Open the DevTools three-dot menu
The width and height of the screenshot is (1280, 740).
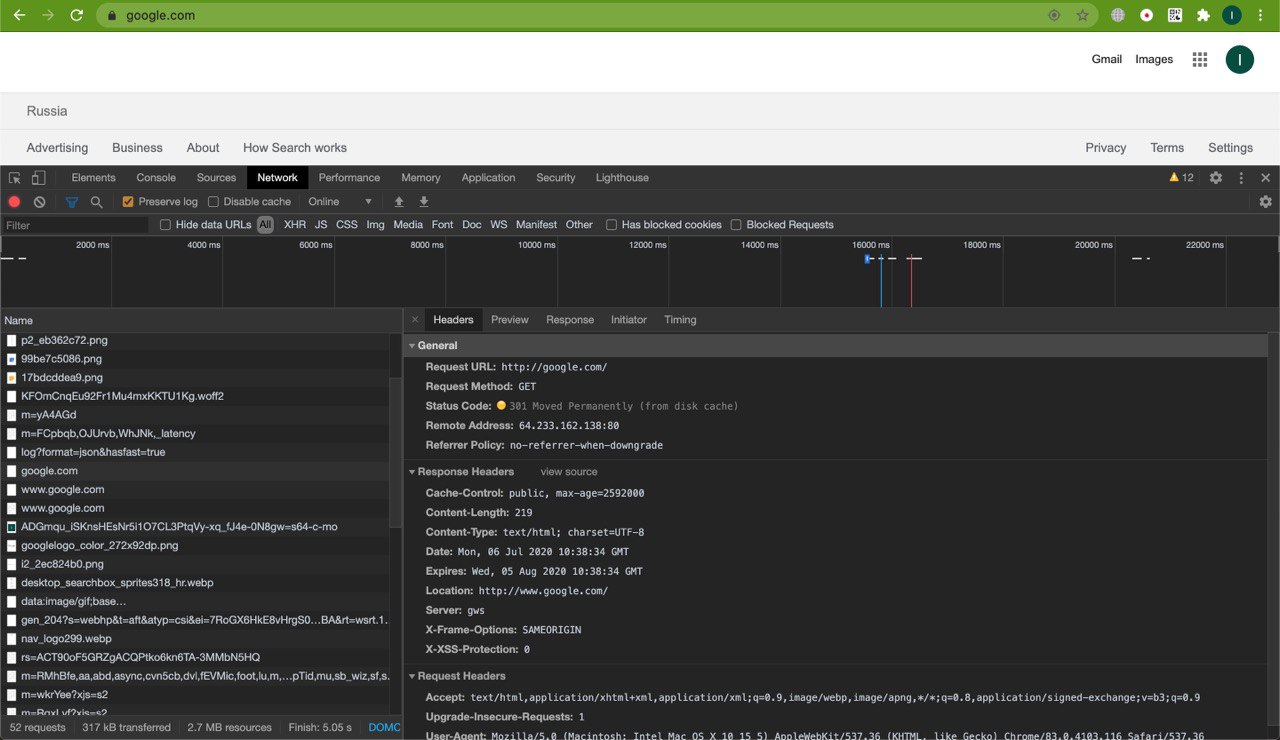pos(1241,178)
